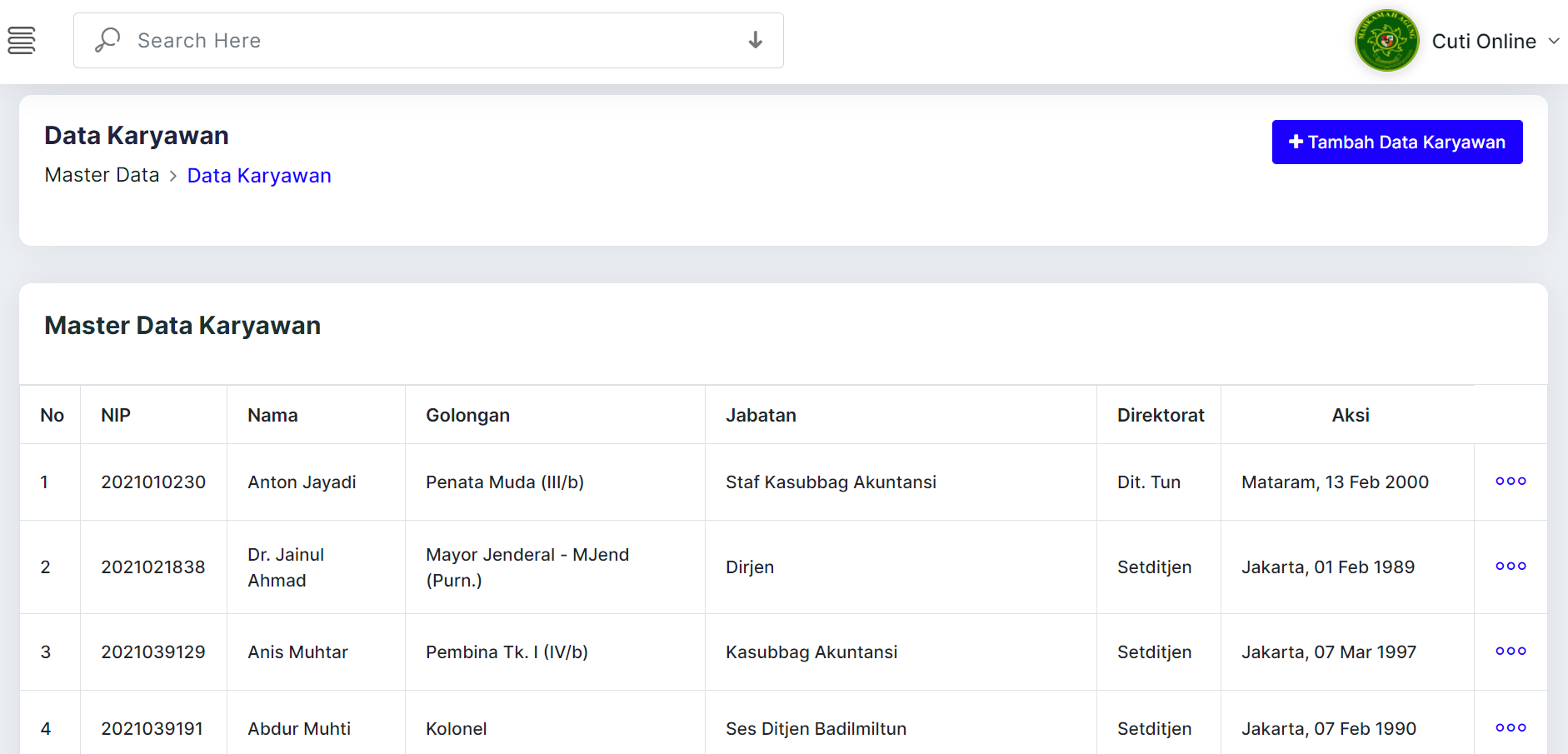Go to Master Data breadcrumb
The image size is (1568, 754).
coord(102,176)
